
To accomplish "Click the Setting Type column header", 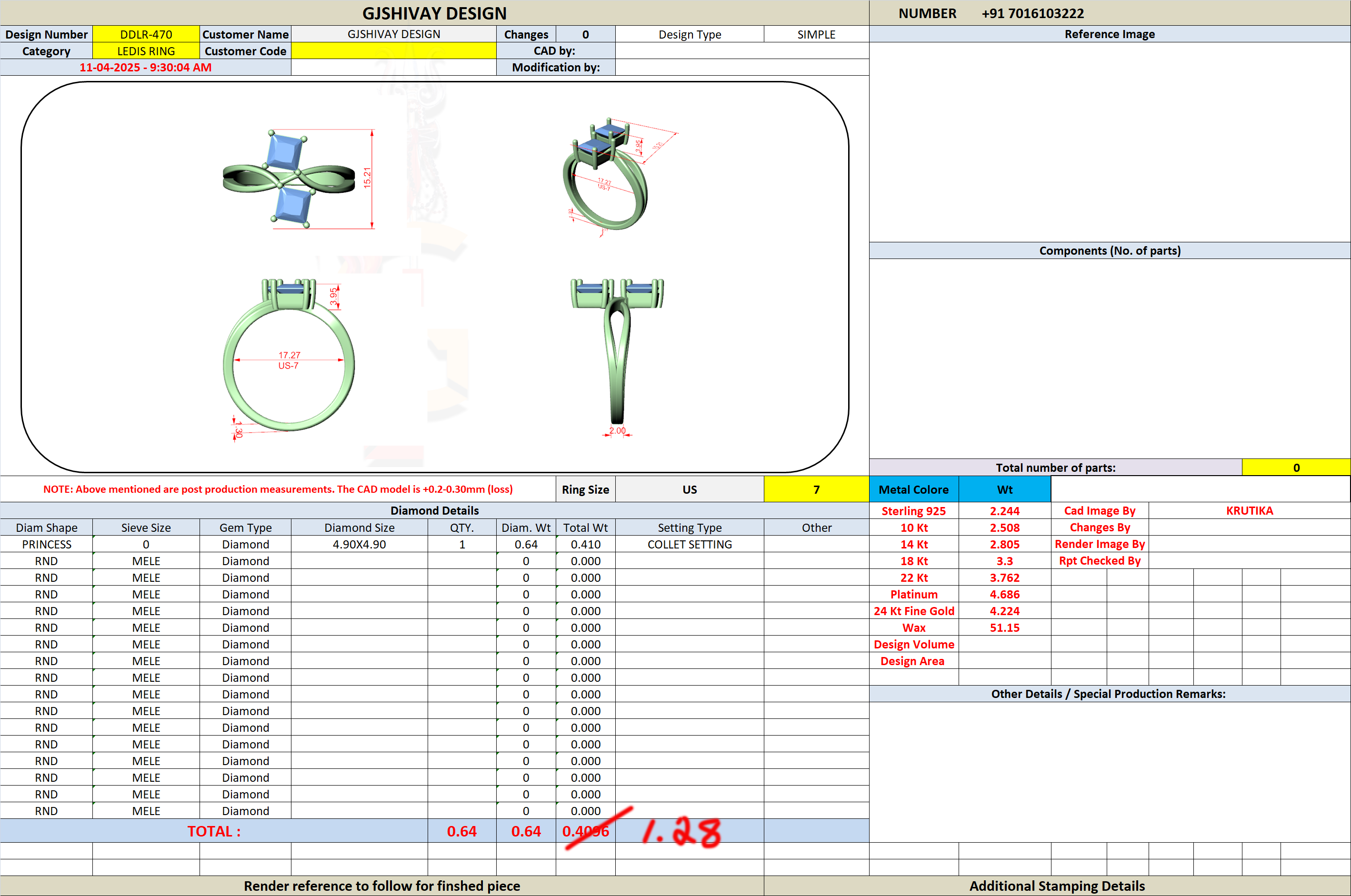I will pos(689,528).
